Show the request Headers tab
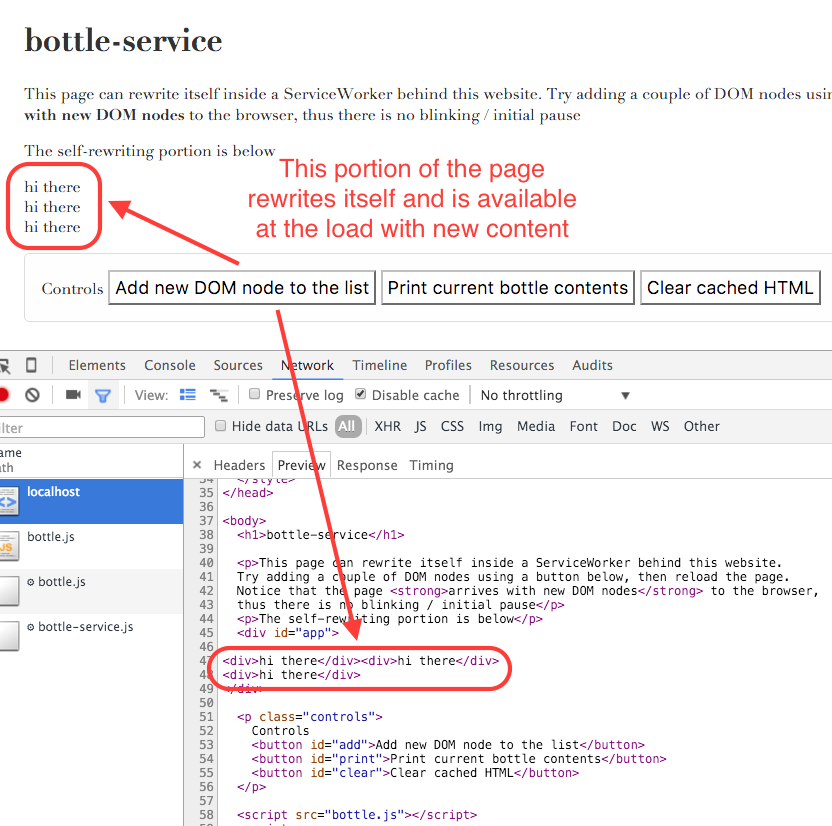832x826 pixels. [x=239, y=465]
